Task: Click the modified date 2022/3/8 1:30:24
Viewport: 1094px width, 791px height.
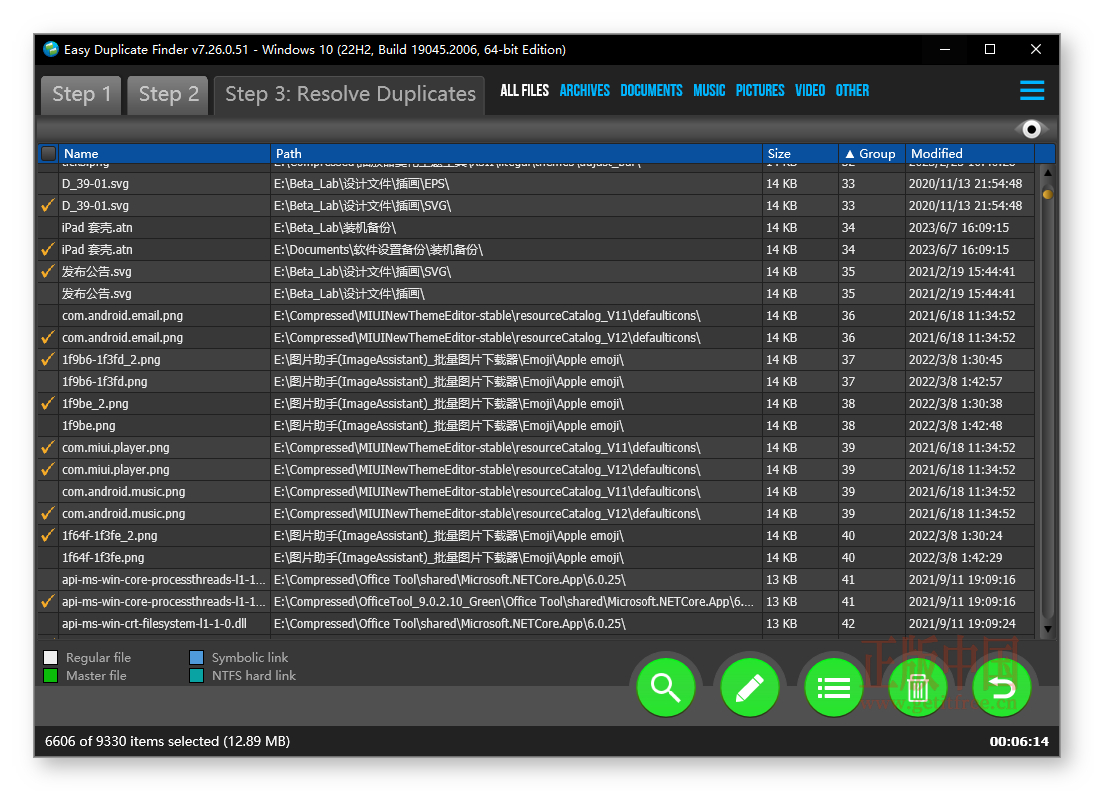Action: click(955, 536)
